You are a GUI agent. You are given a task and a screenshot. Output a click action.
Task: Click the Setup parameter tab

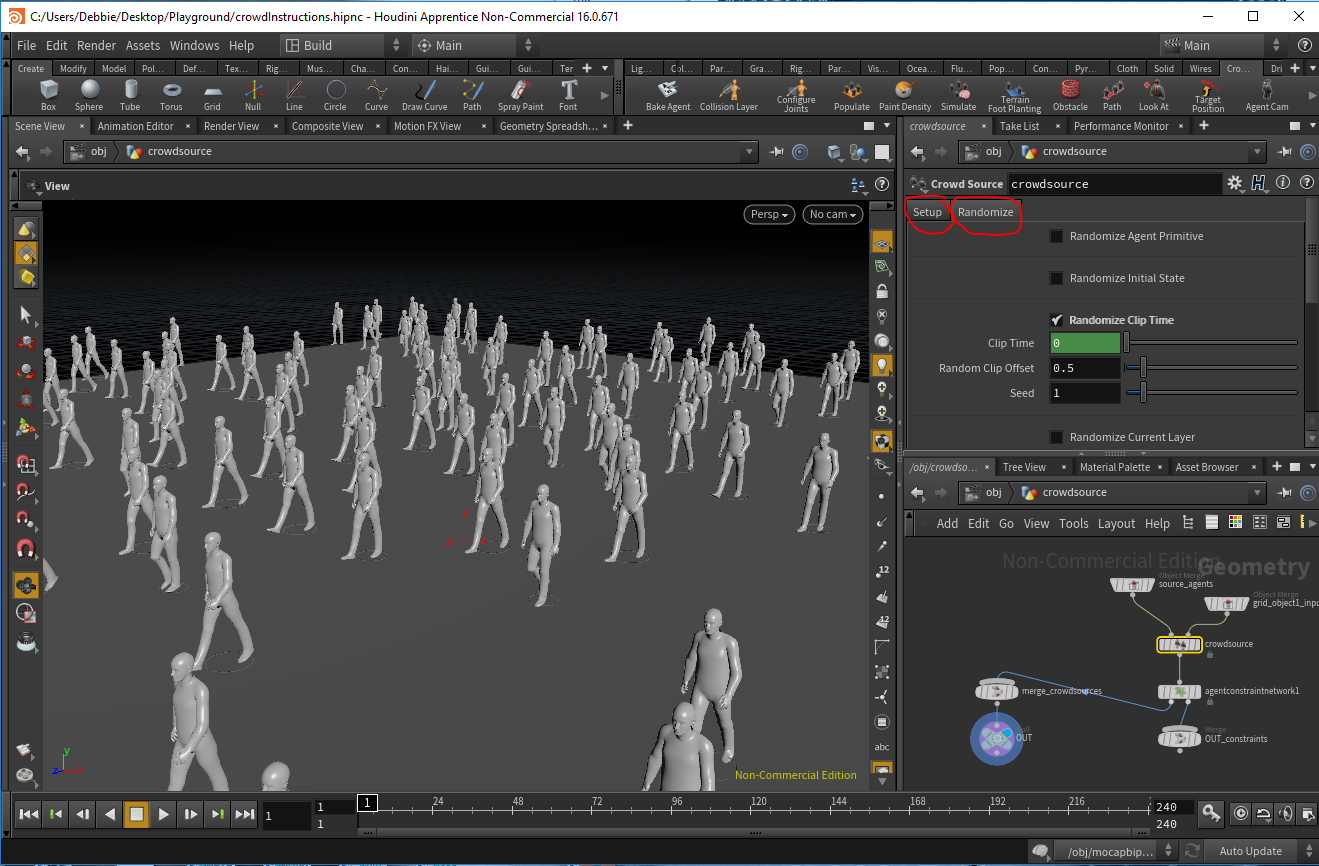(x=927, y=212)
